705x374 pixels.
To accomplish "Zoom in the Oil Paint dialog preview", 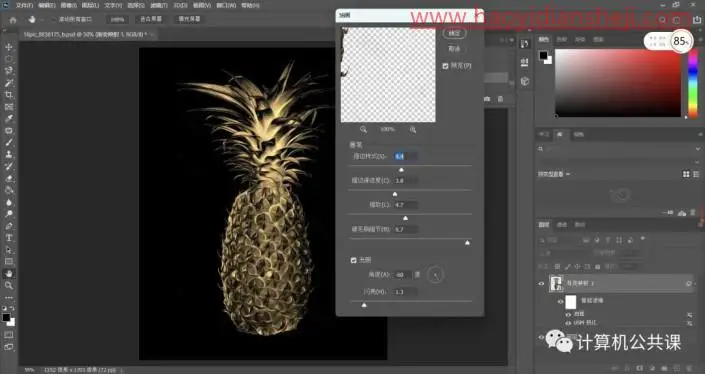I will point(413,129).
